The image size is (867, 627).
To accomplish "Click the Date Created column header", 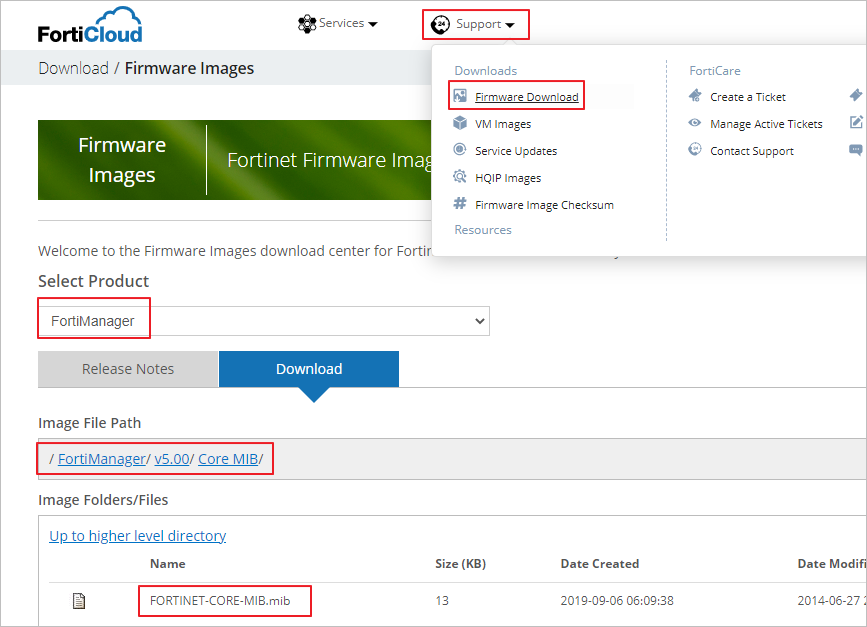I will pyautogui.click(x=600, y=564).
